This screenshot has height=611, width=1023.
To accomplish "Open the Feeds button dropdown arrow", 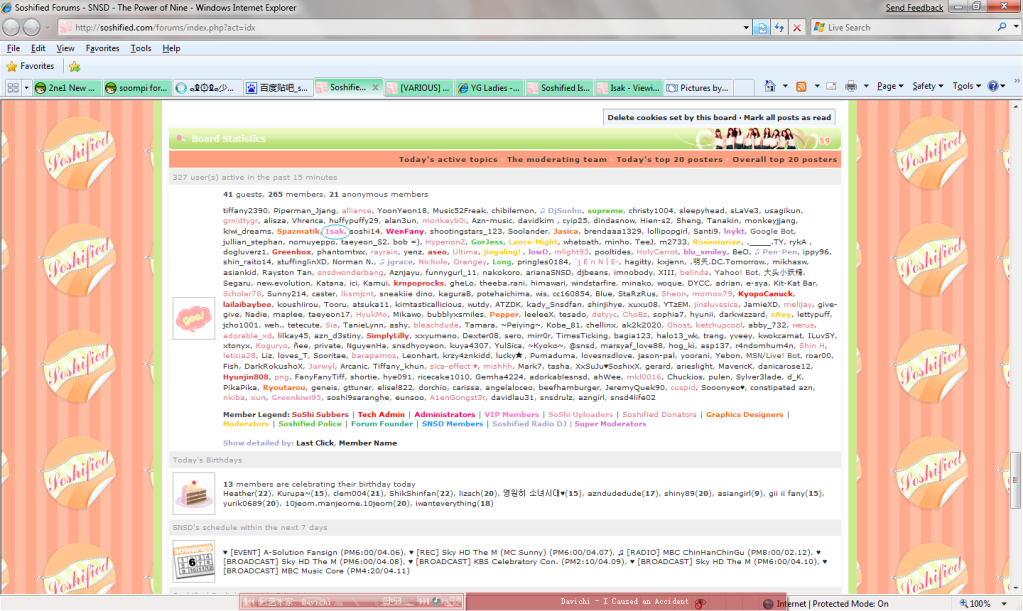I will [x=816, y=86].
